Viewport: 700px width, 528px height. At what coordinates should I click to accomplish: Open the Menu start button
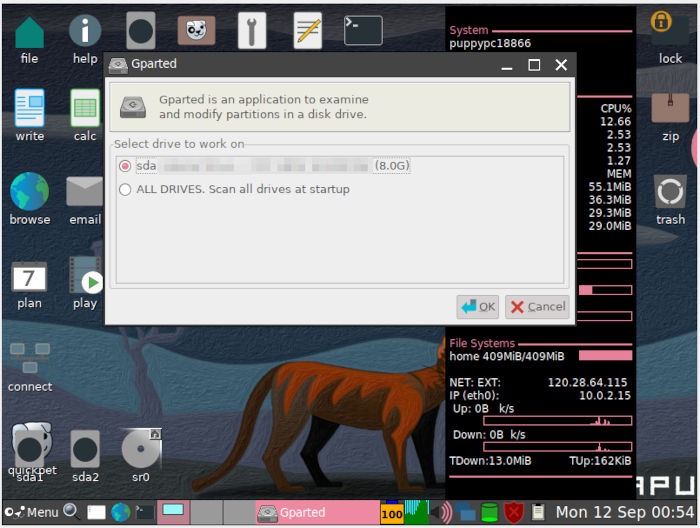tap(32, 512)
